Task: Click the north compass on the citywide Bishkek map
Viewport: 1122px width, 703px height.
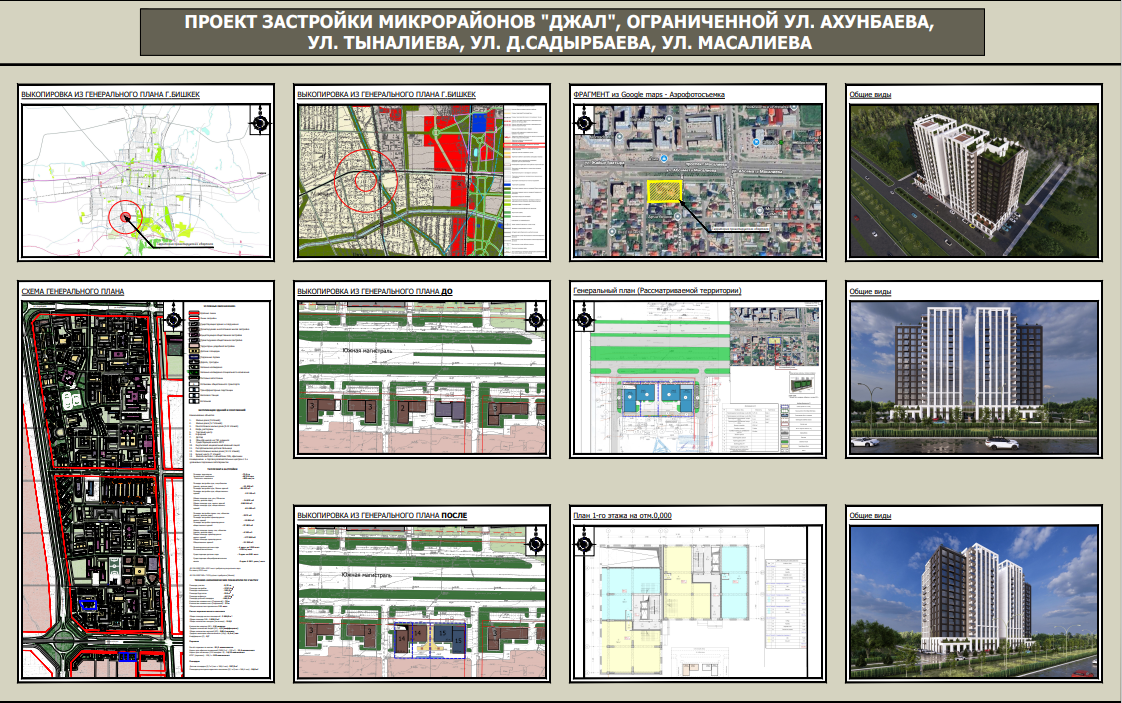Action: [x=260, y=123]
